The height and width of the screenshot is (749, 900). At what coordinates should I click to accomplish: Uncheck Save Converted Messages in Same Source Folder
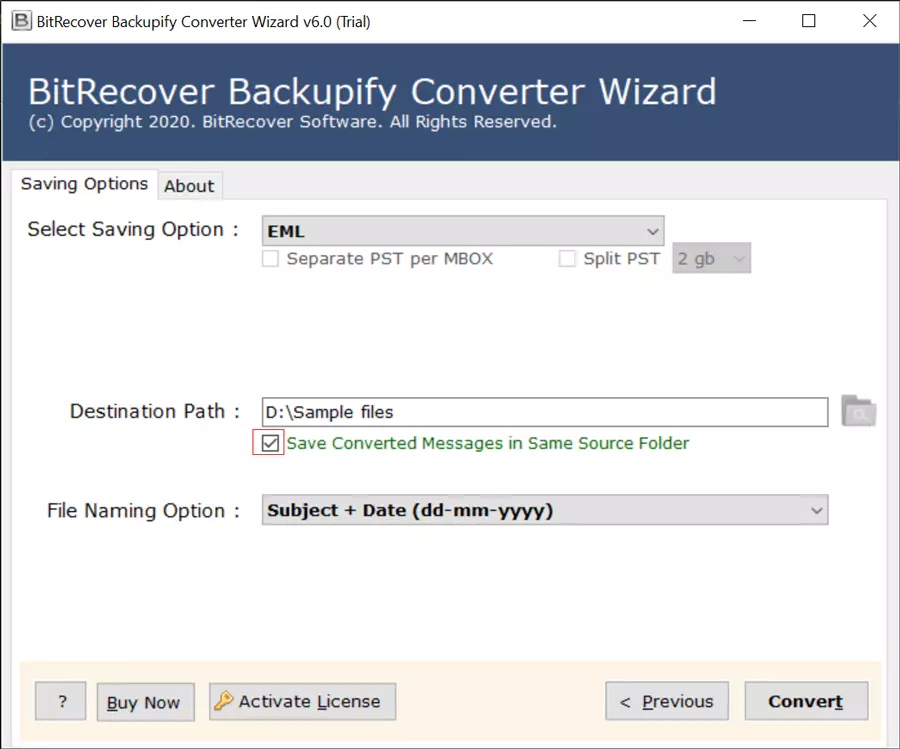tap(270, 443)
